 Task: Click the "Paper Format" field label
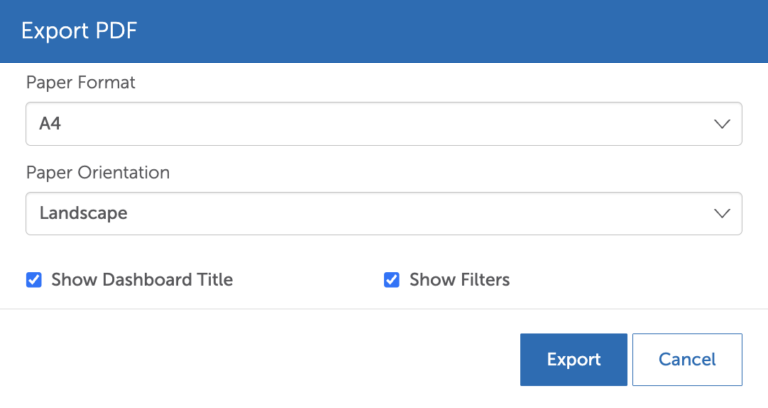[81, 83]
